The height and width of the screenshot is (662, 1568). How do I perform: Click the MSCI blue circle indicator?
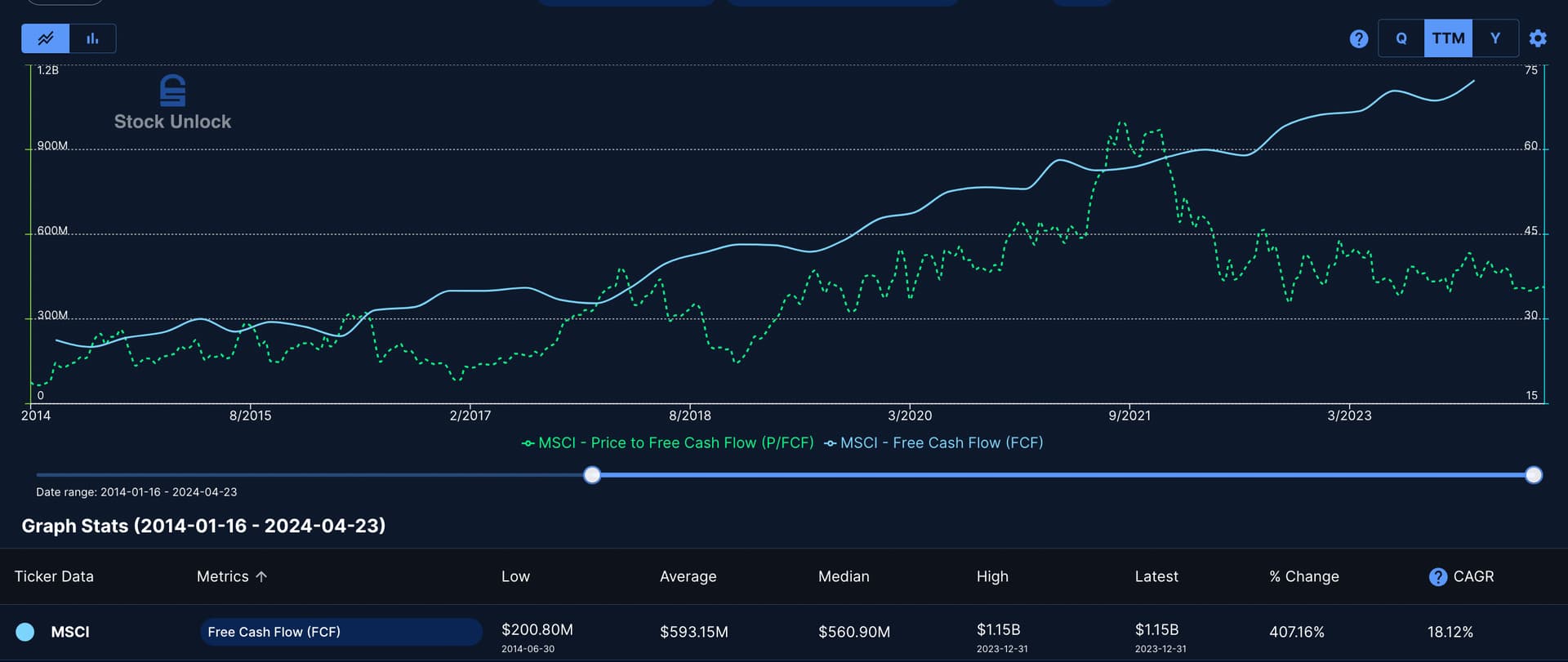[x=25, y=632]
